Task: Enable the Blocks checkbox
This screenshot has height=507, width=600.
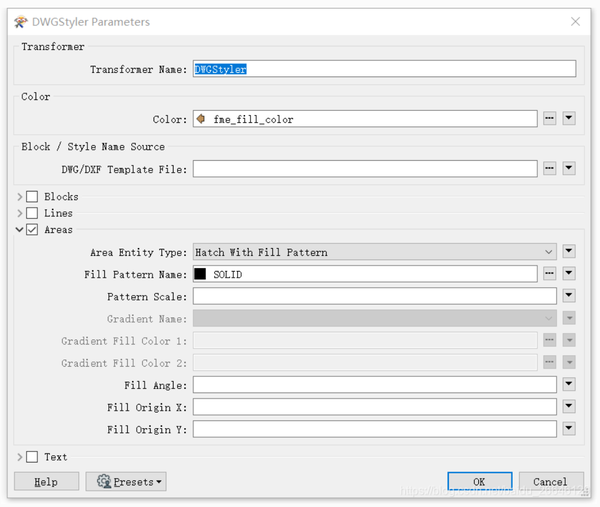Action: pos(32,197)
